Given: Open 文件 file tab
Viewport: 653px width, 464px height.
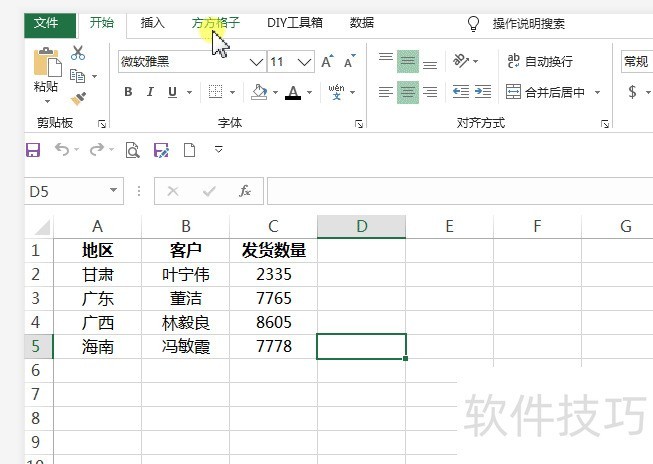Looking at the screenshot, I should 50,24.
